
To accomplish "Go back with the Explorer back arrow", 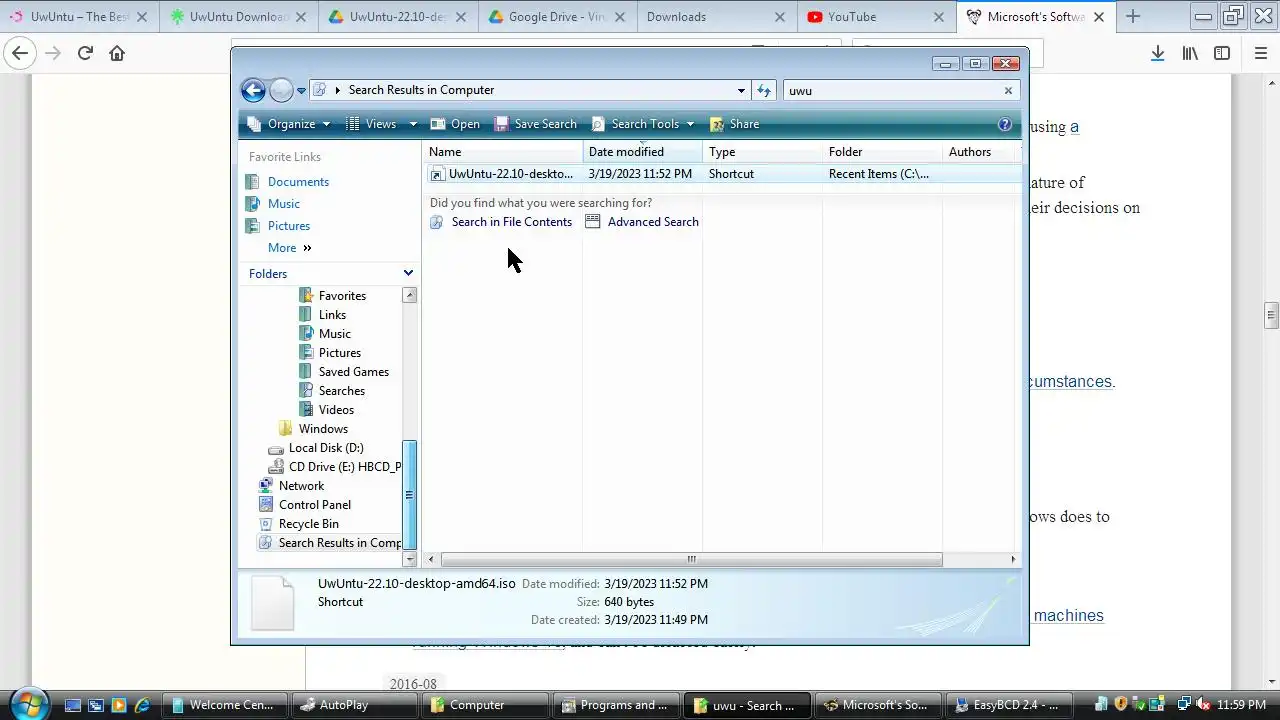I will tap(253, 90).
